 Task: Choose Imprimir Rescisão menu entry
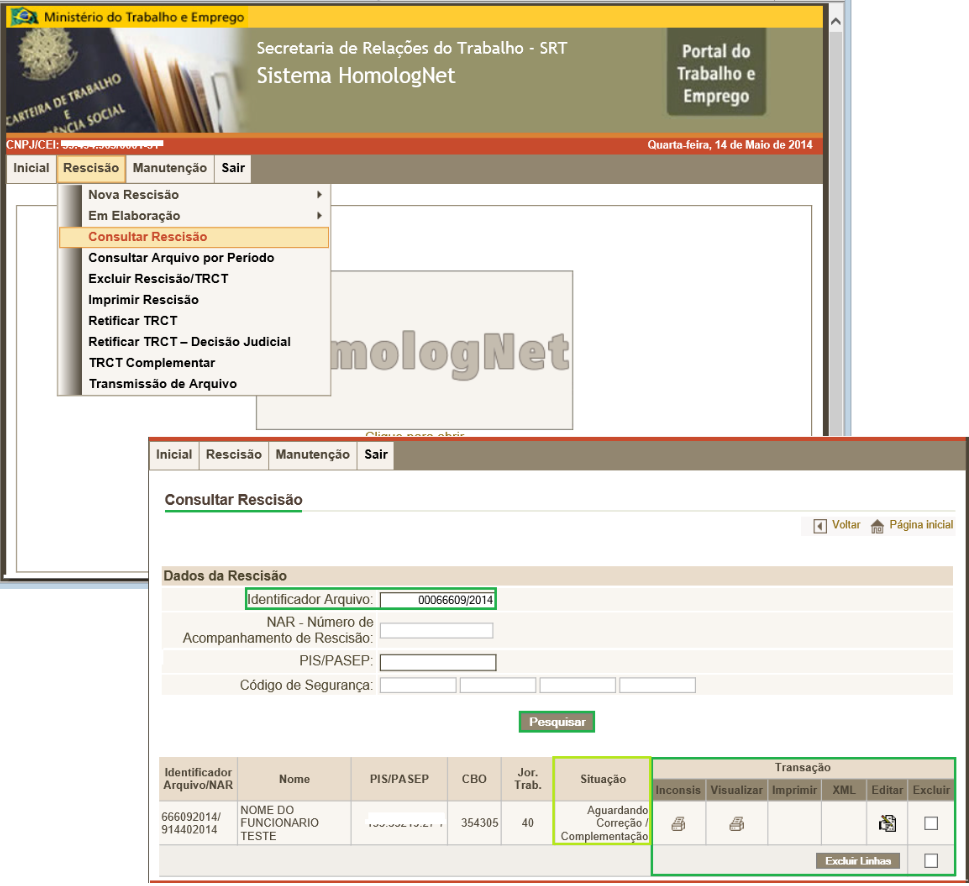pyautogui.click(x=143, y=300)
